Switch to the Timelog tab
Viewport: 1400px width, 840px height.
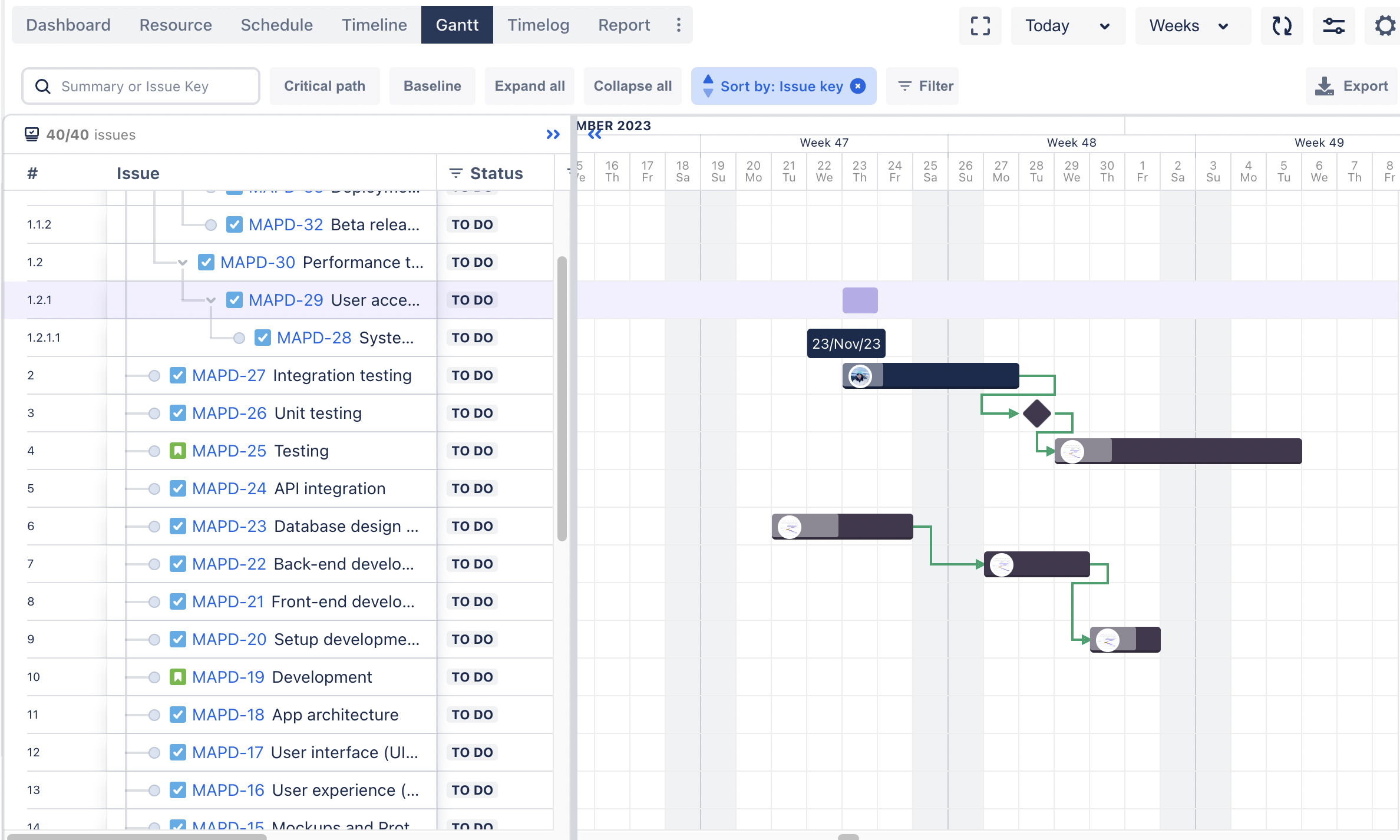click(x=538, y=25)
